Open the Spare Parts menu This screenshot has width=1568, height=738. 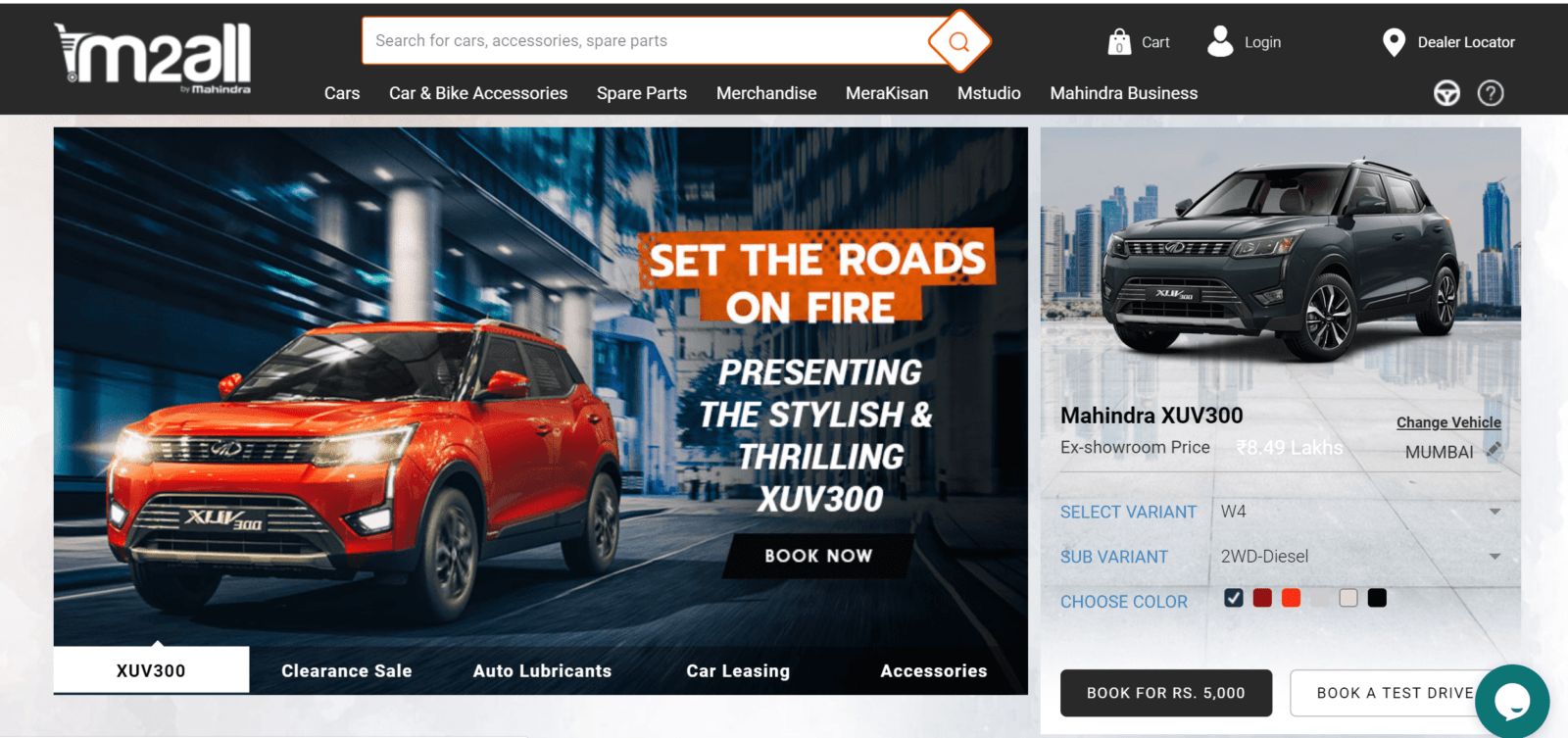642,93
